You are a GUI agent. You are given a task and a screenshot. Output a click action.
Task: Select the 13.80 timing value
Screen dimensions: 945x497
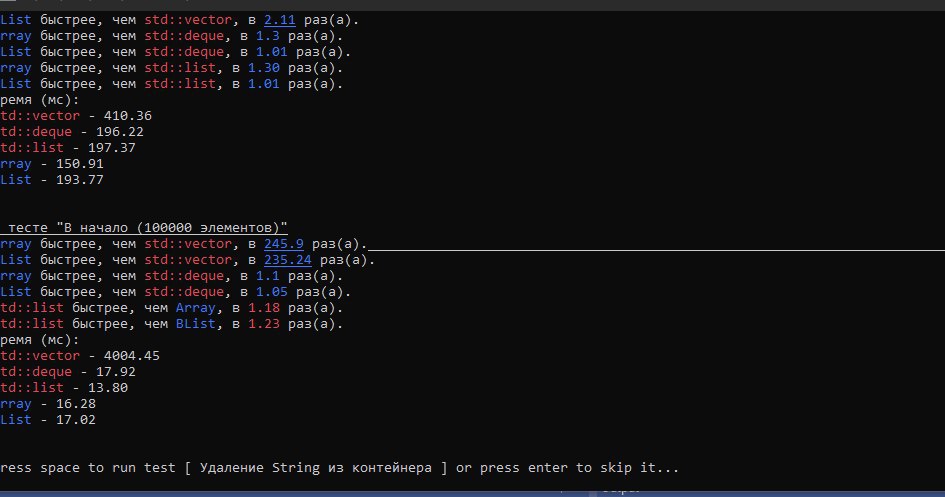pos(108,387)
